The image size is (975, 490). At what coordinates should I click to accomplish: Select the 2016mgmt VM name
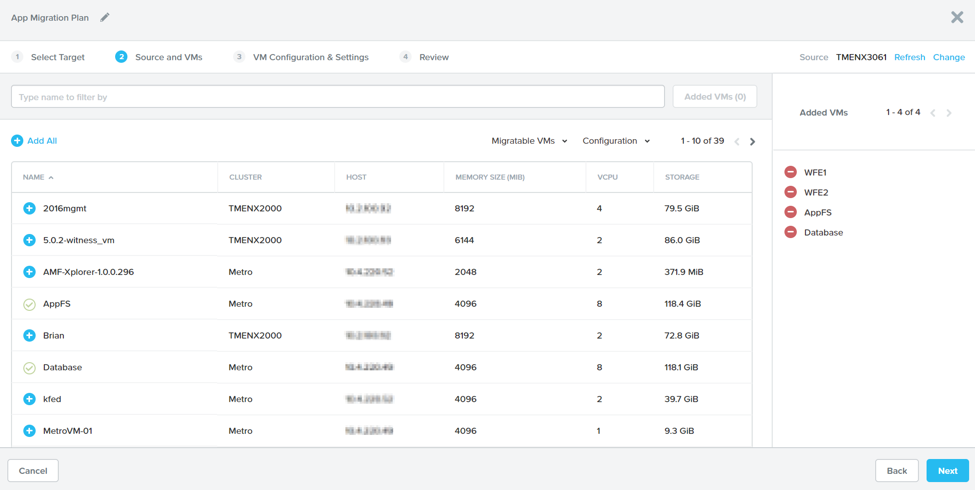(x=65, y=209)
